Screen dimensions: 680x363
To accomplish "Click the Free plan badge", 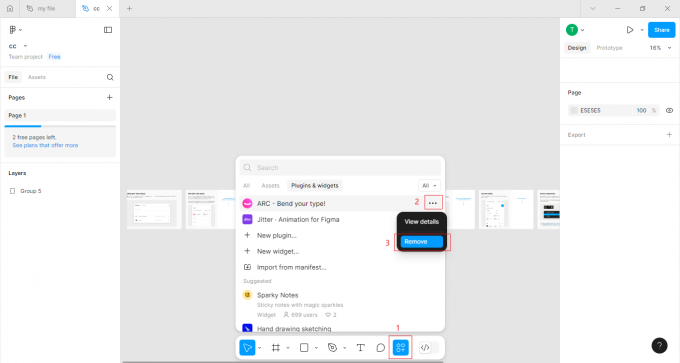I will 55,57.
